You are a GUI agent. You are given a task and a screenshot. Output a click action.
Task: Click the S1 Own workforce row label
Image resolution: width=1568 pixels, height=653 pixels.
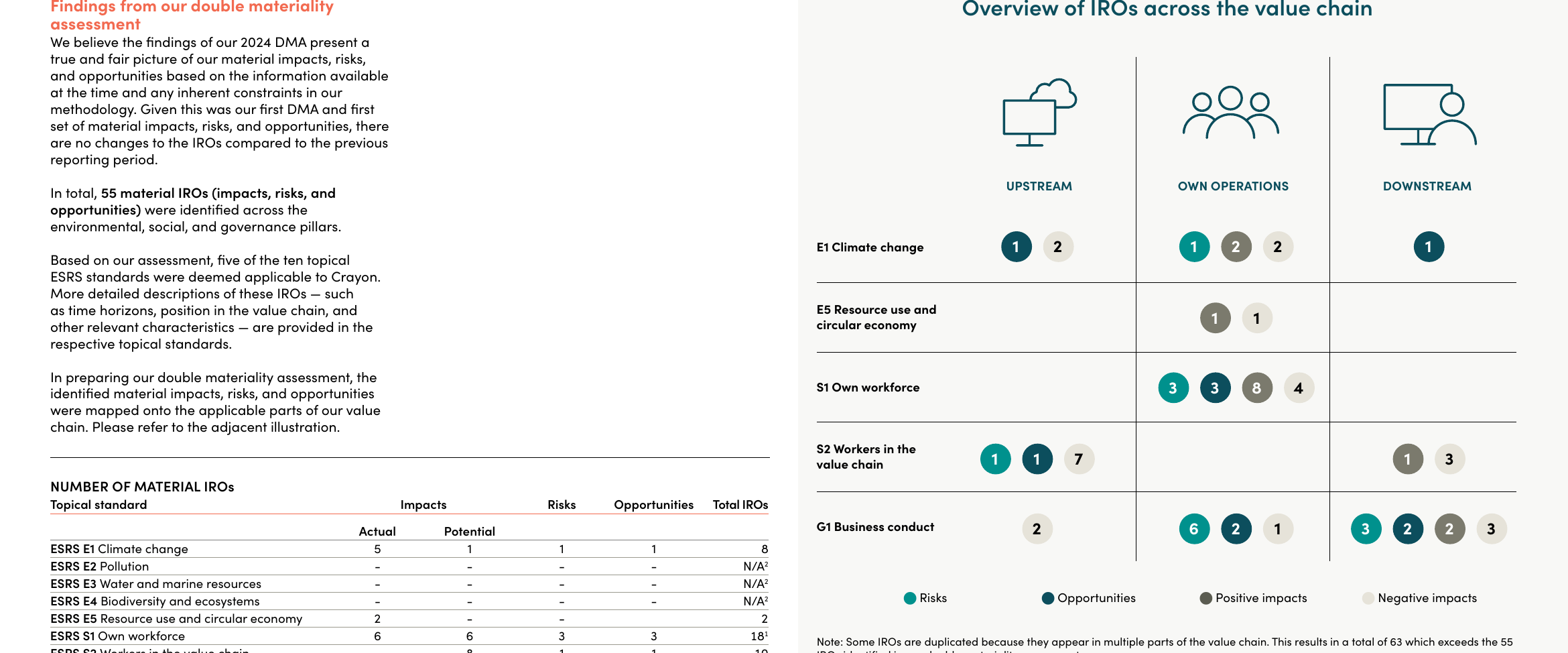tap(868, 388)
